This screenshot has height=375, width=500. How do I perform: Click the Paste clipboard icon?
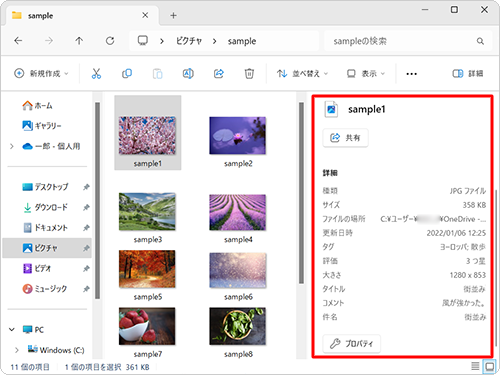[x=158, y=73]
